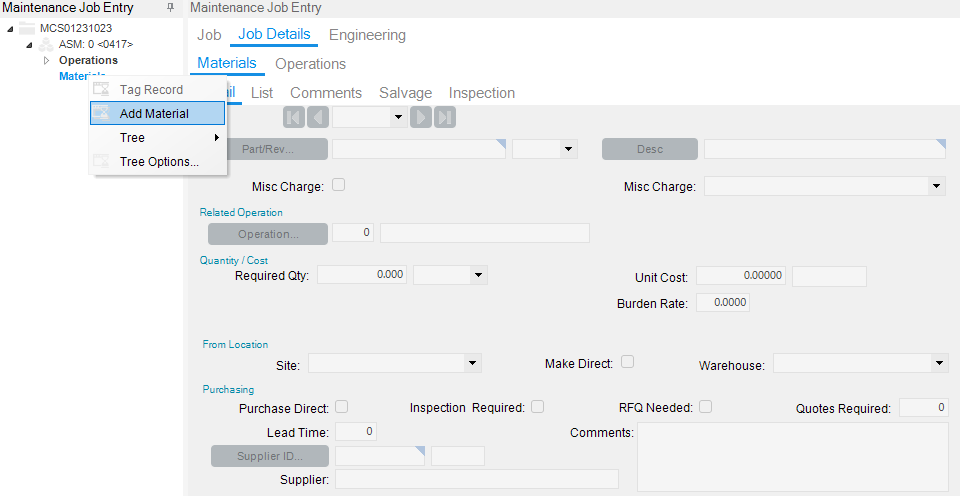Enable the Make Direct checkbox

[x=628, y=362]
